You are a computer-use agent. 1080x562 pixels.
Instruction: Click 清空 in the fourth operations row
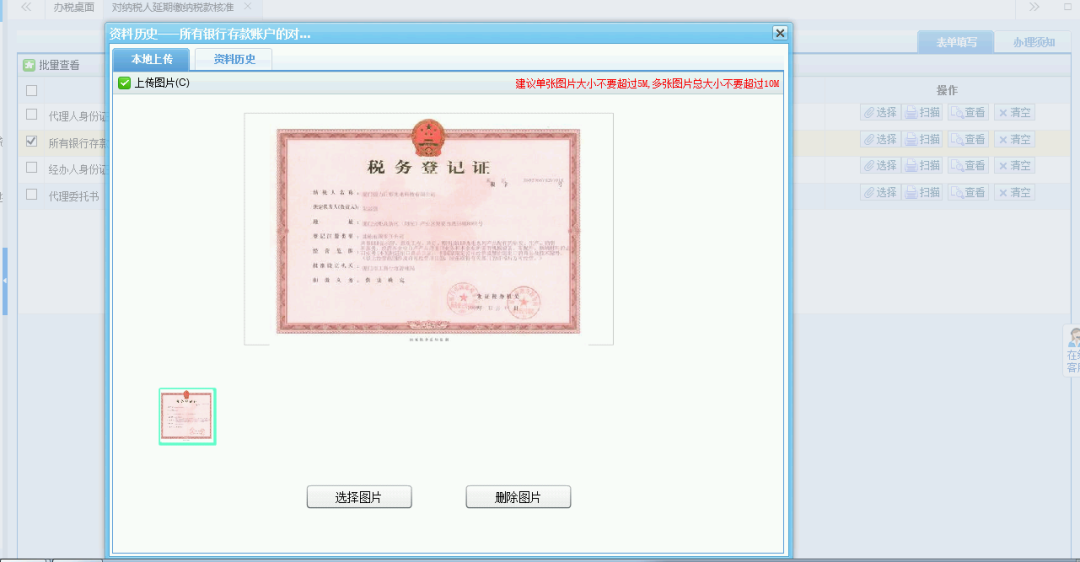[1015, 192]
